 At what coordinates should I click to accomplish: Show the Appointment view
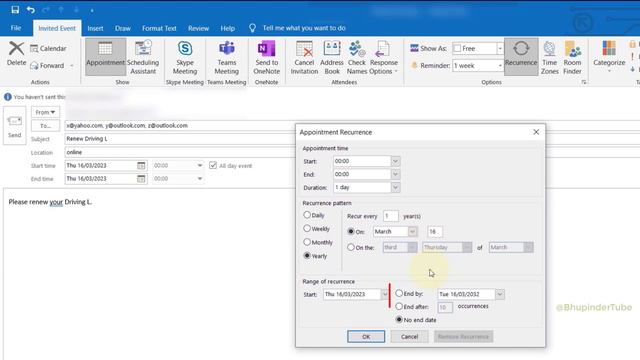click(105, 56)
